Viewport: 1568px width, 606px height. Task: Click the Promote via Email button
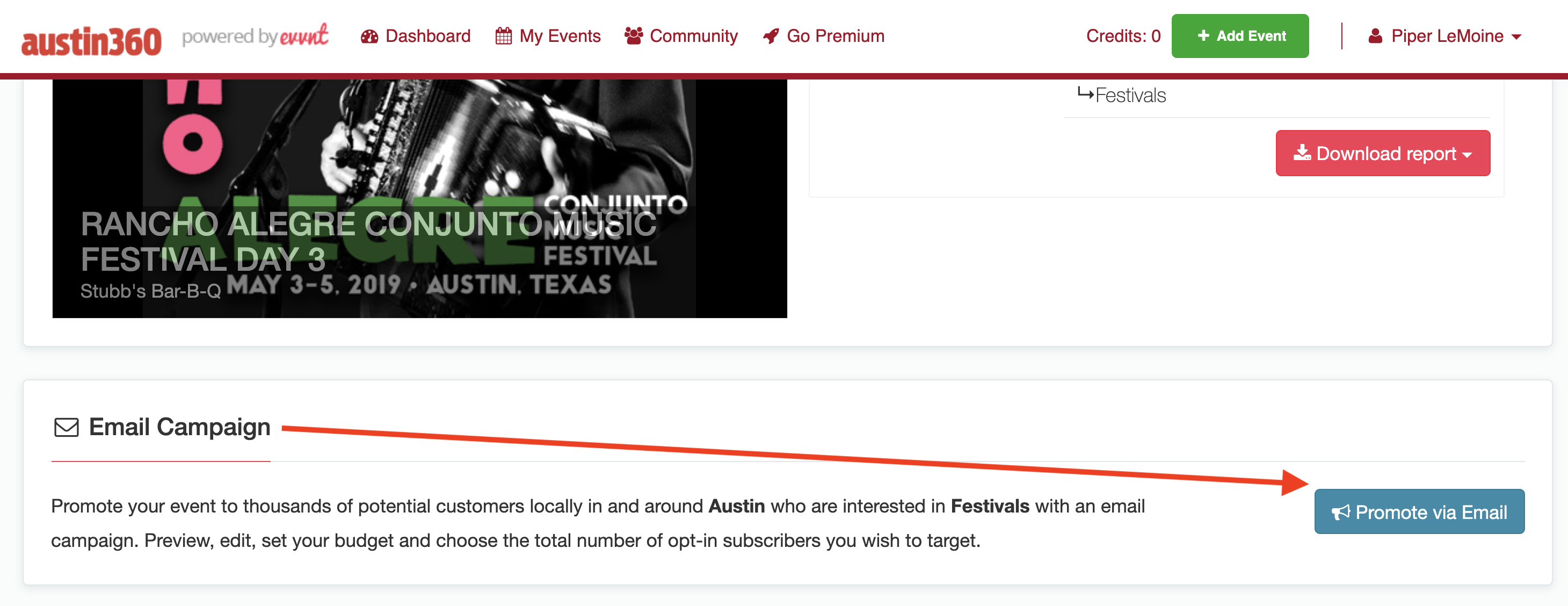pyautogui.click(x=1419, y=511)
